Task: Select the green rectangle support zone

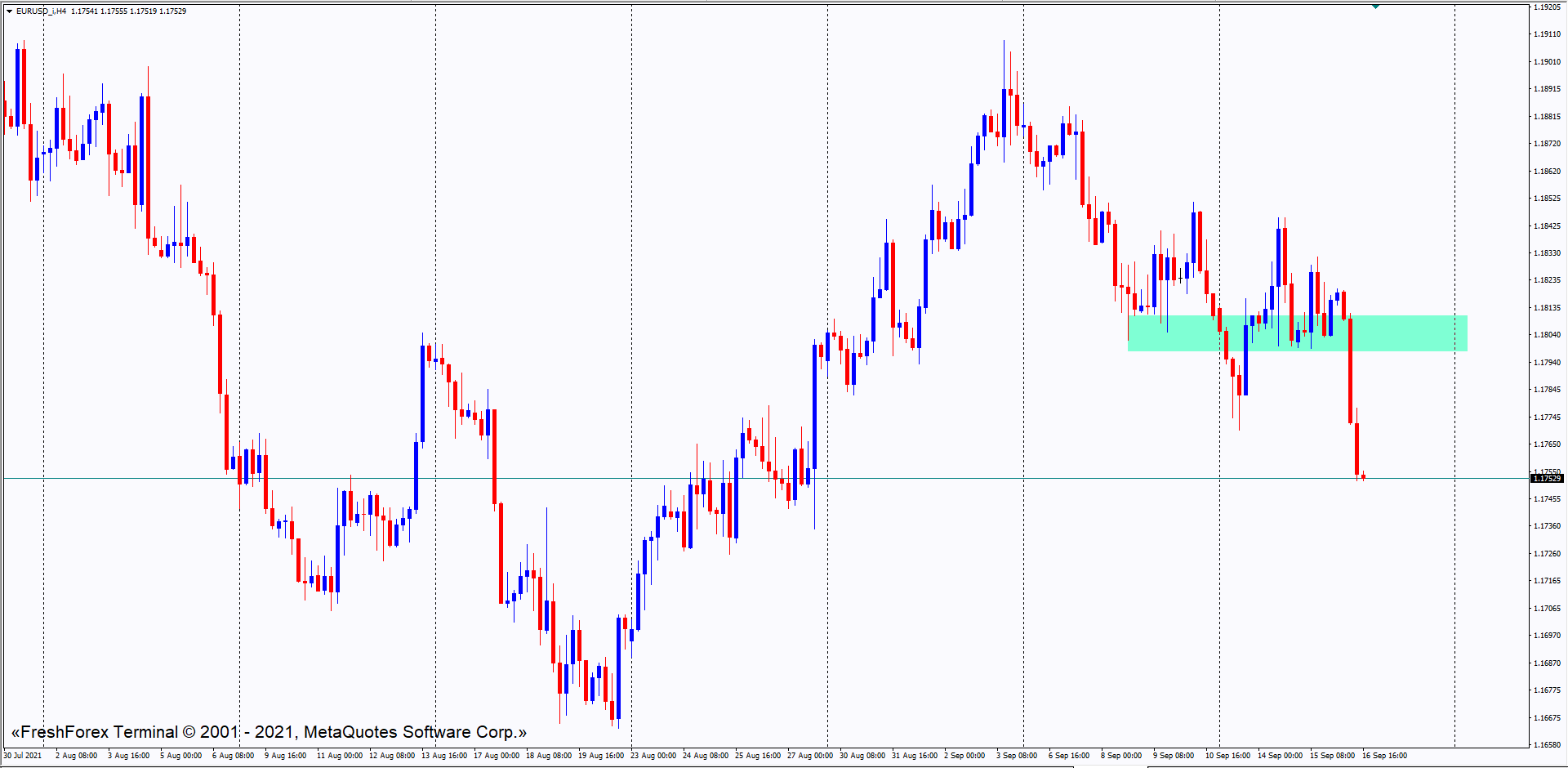Action: pyautogui.click(x=1297, y=333)
